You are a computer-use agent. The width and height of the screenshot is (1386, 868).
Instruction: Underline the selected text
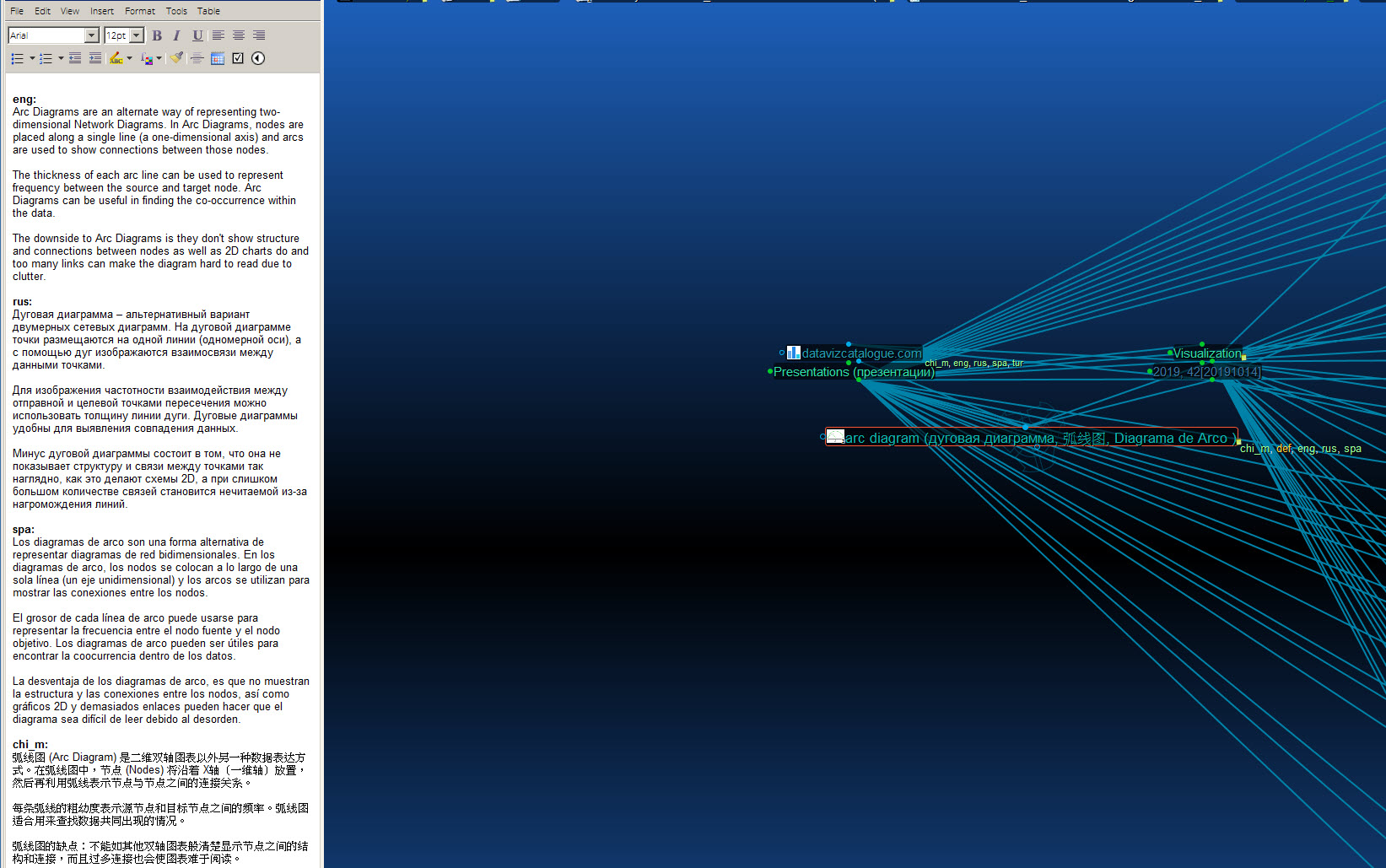point(197,35)
